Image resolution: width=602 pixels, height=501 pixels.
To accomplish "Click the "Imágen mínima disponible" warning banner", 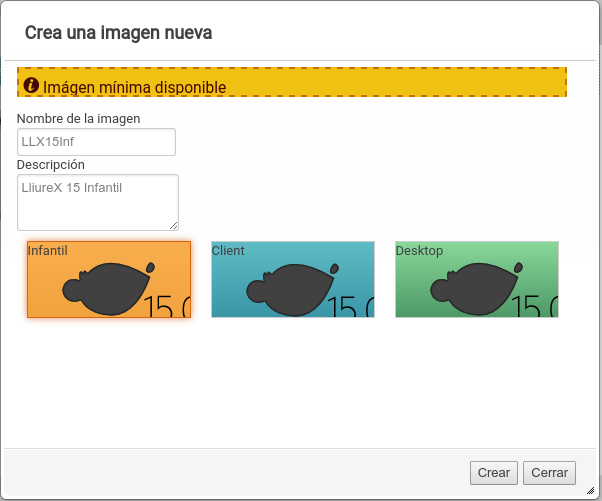I will pyautogui.click(x=292, y=83).
